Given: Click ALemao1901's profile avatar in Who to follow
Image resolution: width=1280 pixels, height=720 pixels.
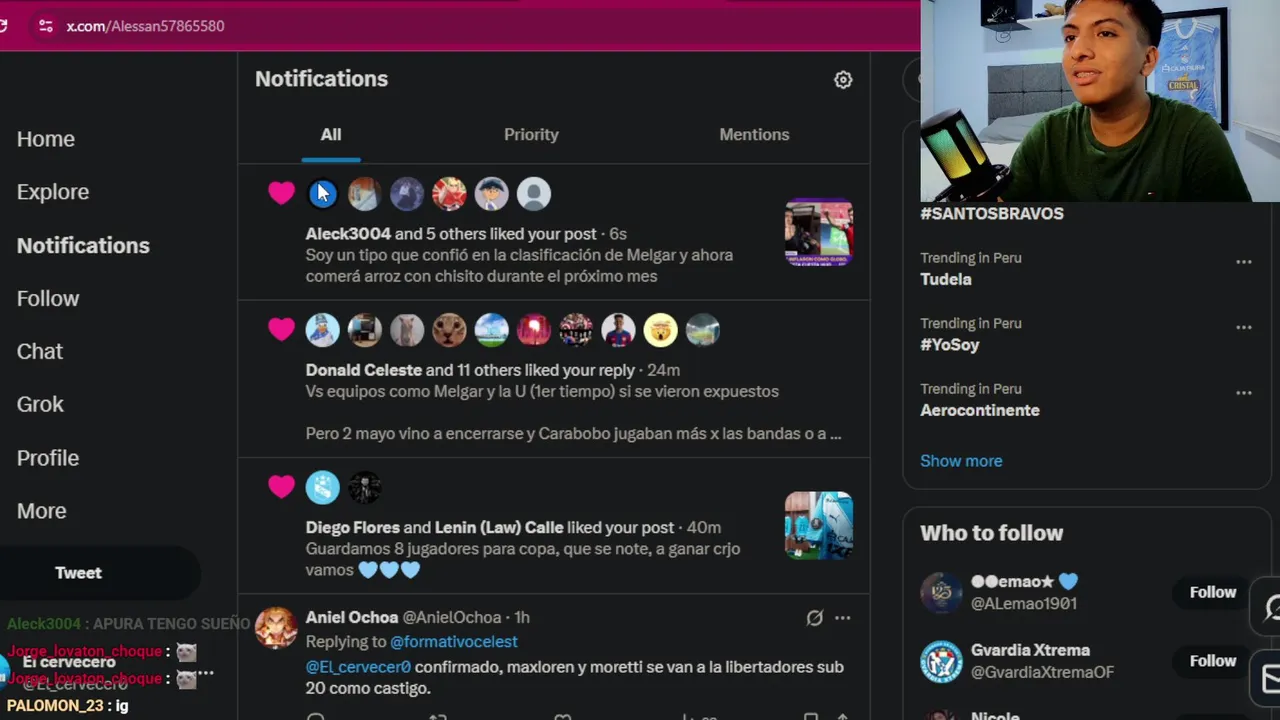Looking at the screenshot, I should 941,593.
